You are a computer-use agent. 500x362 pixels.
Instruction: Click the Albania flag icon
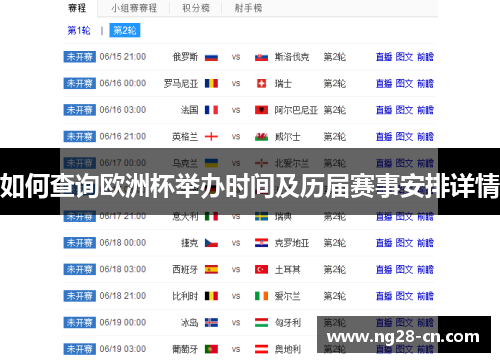point(261,110)
